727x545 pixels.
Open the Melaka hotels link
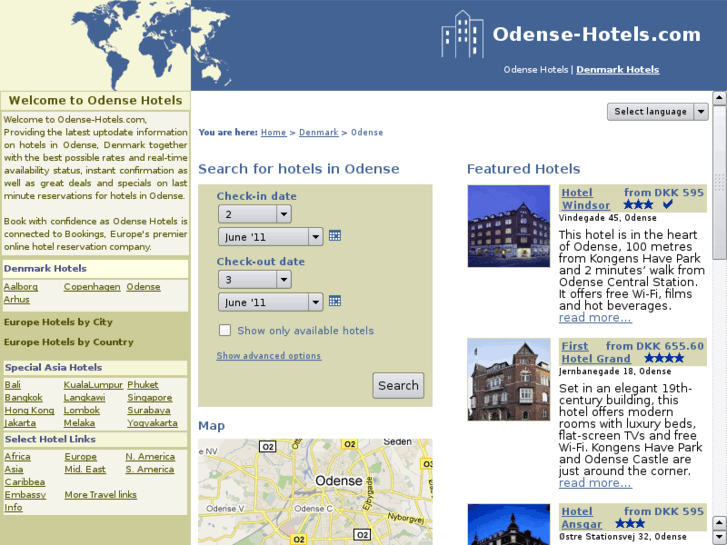coord(79,423)
